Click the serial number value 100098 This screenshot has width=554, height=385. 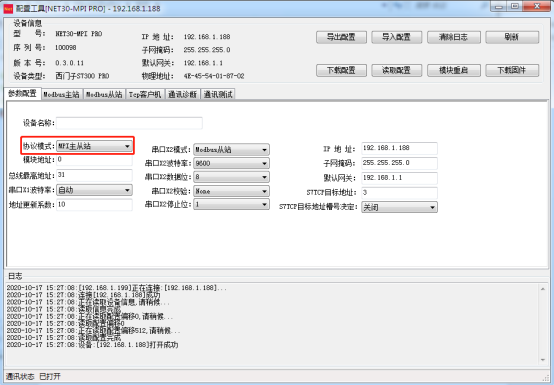(x=66, y=48)
